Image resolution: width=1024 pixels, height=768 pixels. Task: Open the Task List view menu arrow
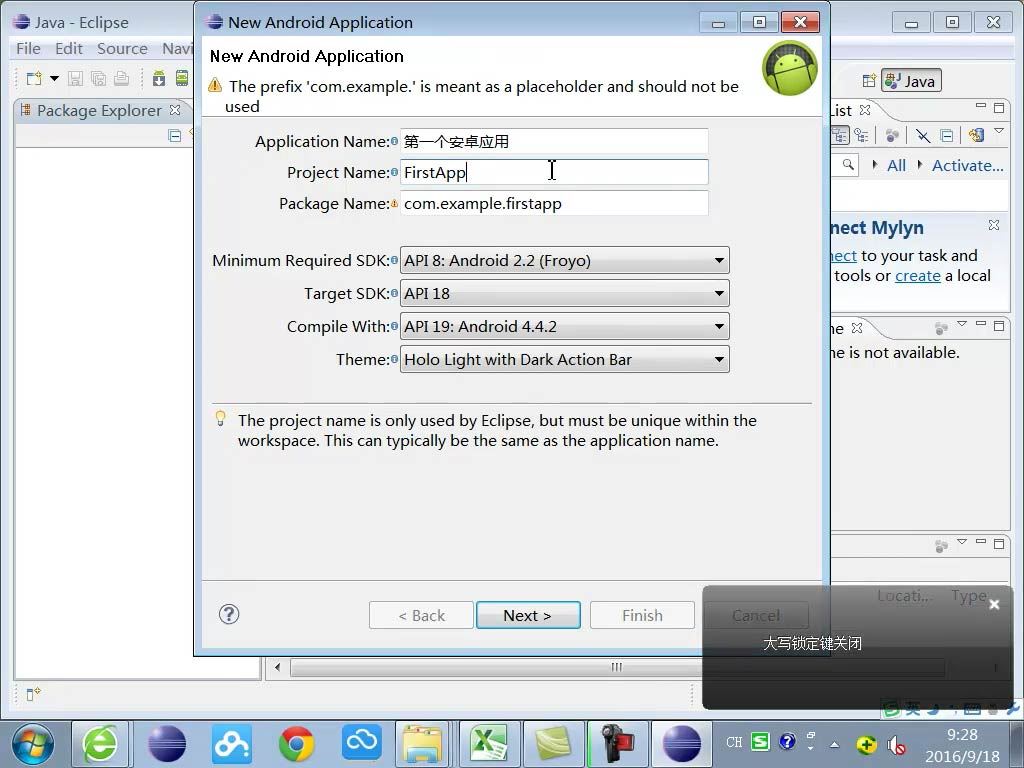point(999,131)
